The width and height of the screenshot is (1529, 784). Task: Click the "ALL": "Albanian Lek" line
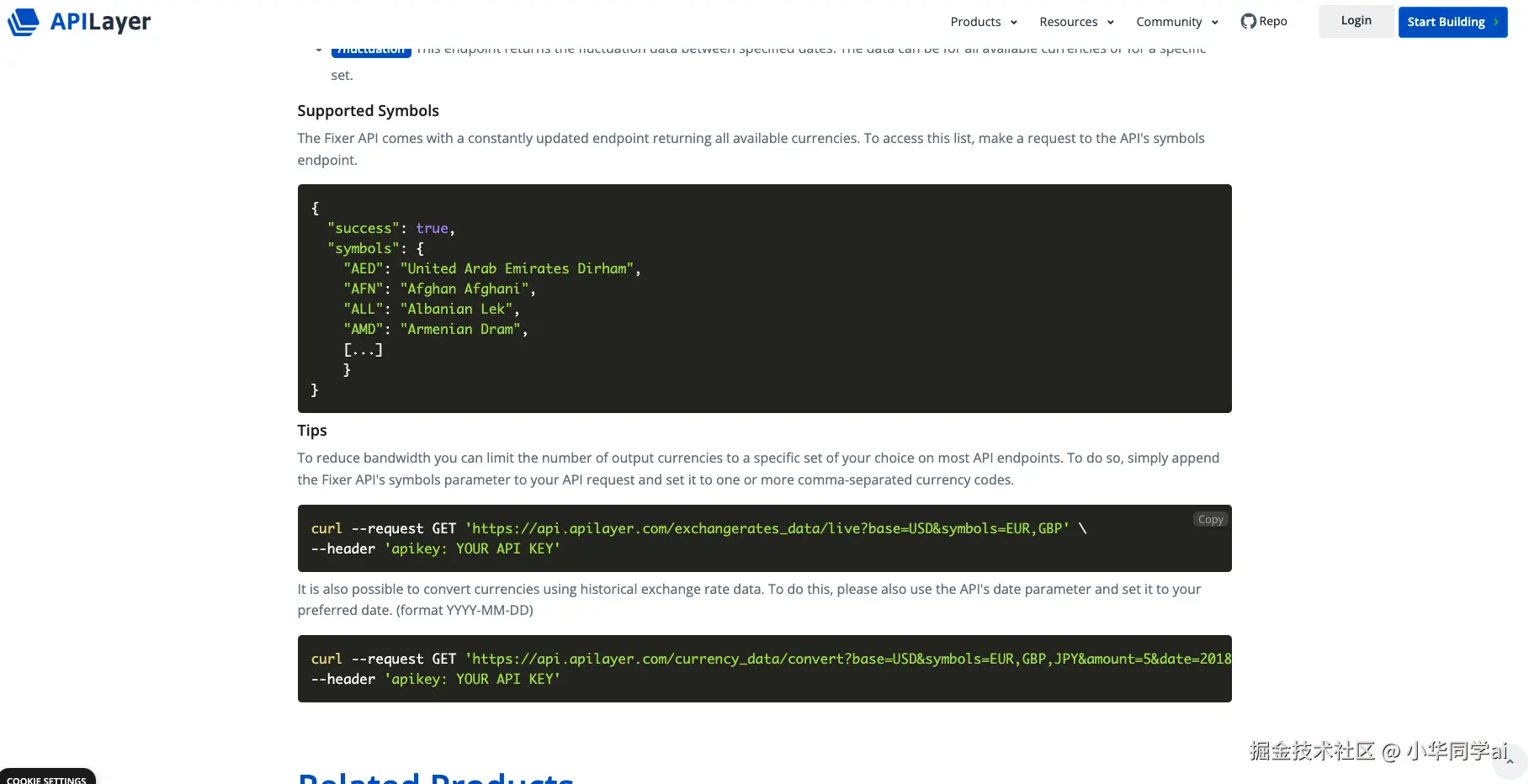[431, 309]
